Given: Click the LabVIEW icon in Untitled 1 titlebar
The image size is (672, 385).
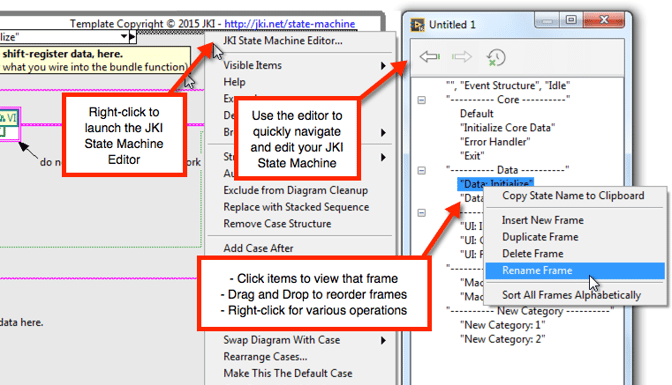Looking at the screenshot, I should point(417,25).
